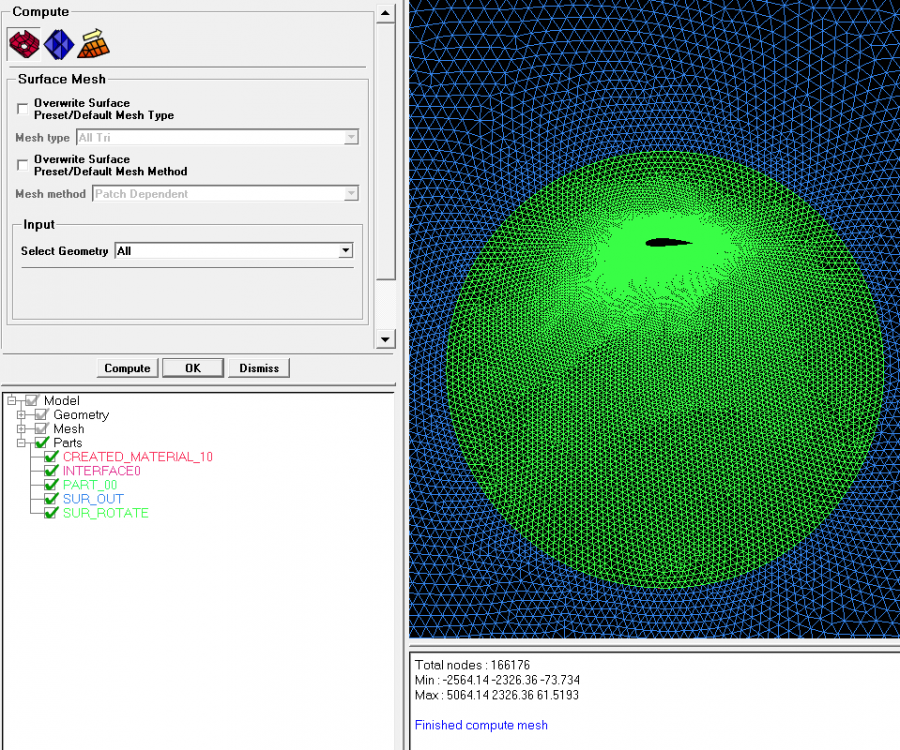Select the Prism Mesh compute icon
Viewport: 900px width, 750px height.
coord(94,43)
